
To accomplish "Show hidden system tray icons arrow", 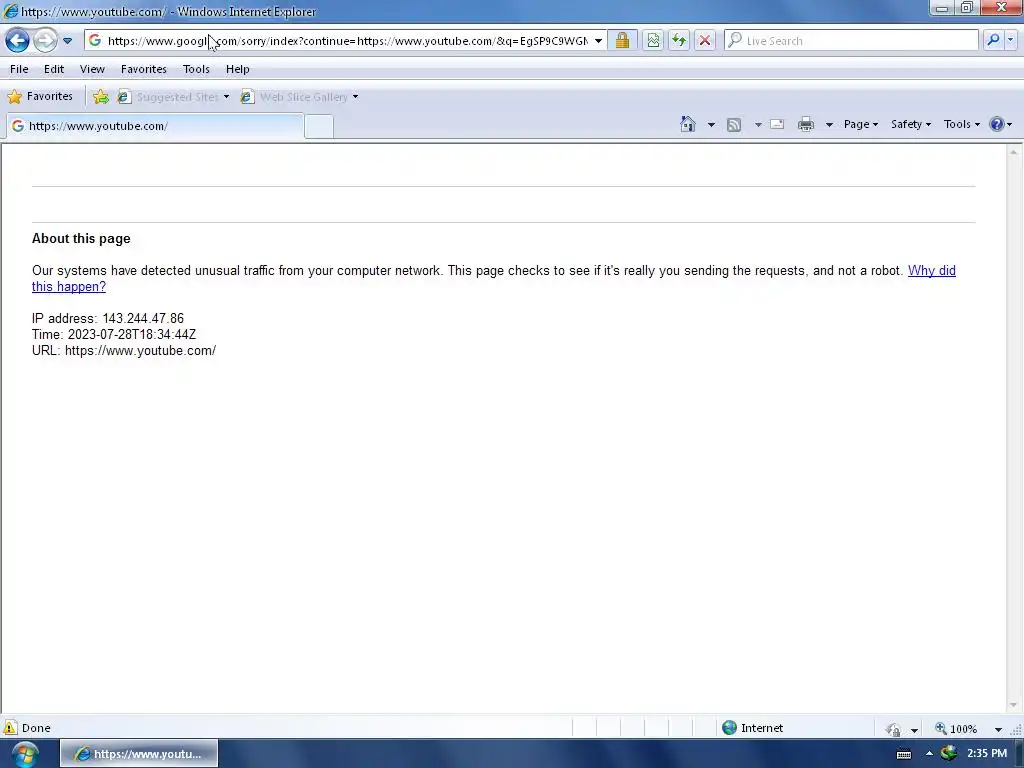I will coord(929,754).
